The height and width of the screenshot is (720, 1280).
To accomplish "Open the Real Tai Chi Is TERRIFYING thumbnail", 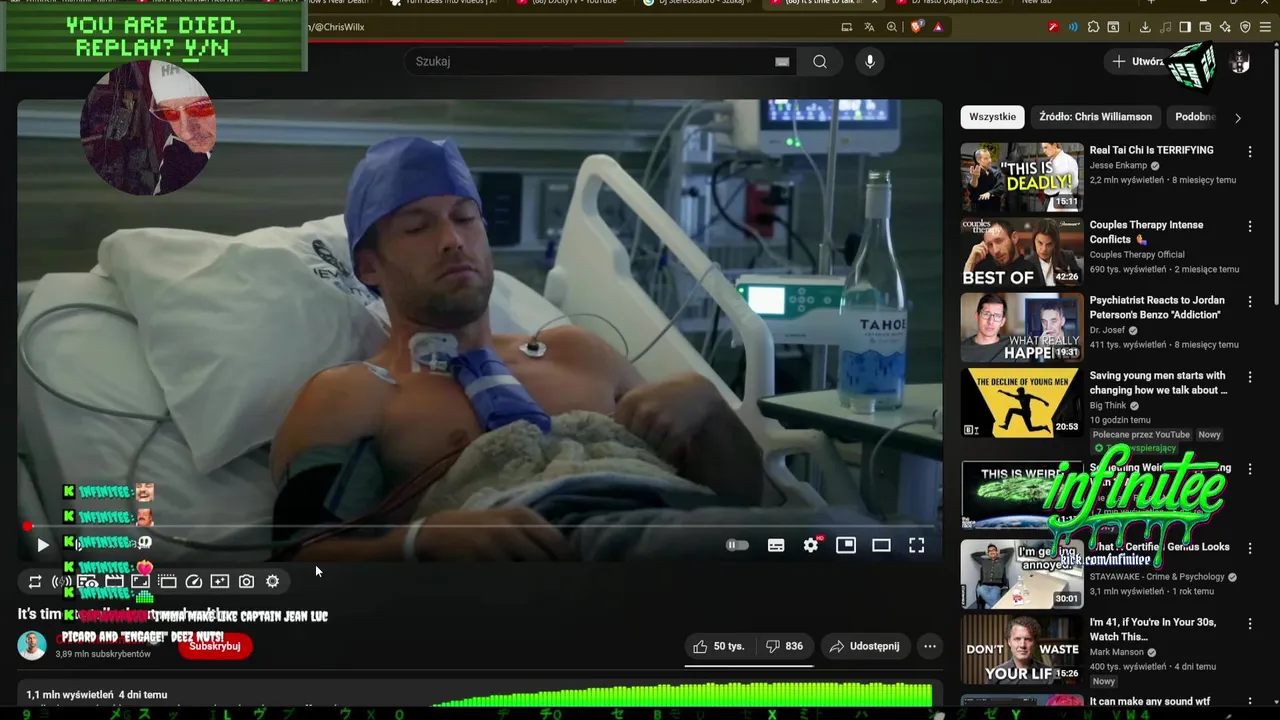I will pos(1021,177).
